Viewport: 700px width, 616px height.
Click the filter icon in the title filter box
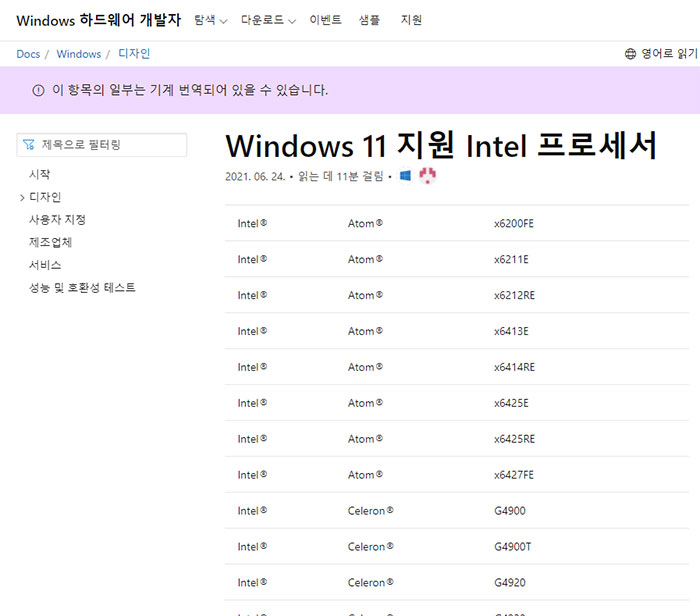click(x=29, y=145)
